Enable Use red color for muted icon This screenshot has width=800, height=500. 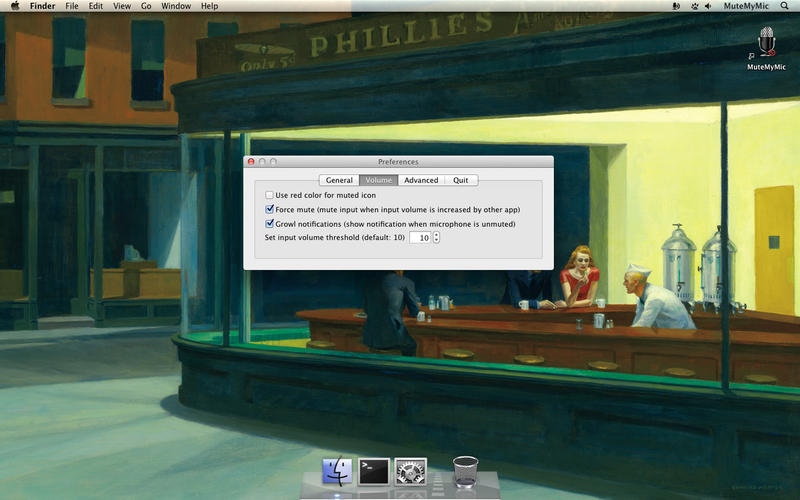click(269, 195)
